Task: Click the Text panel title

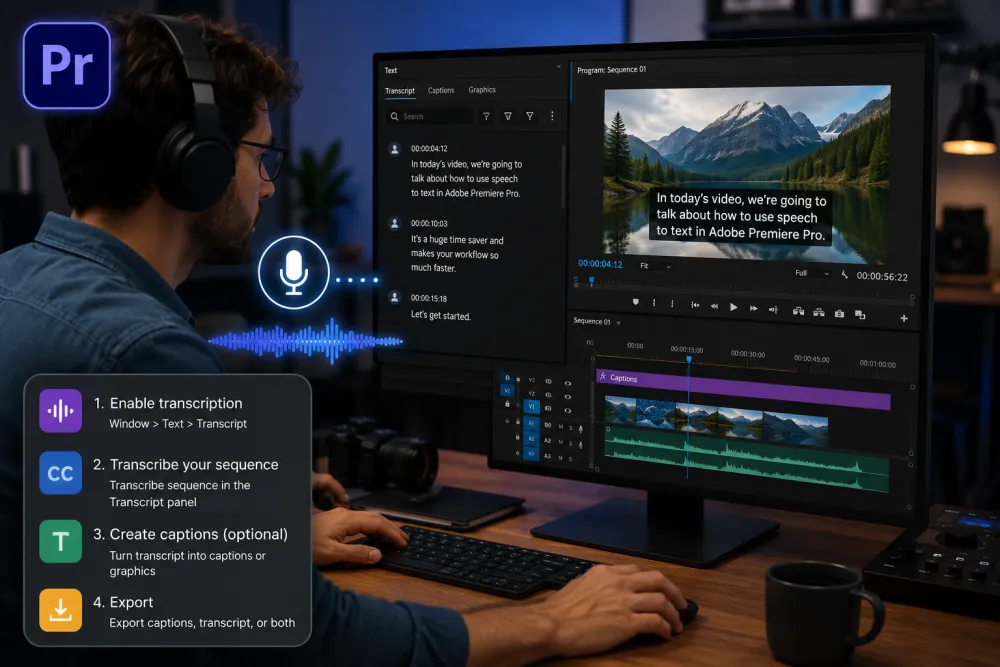Action: pyautogui.click(x=390, y=70)
